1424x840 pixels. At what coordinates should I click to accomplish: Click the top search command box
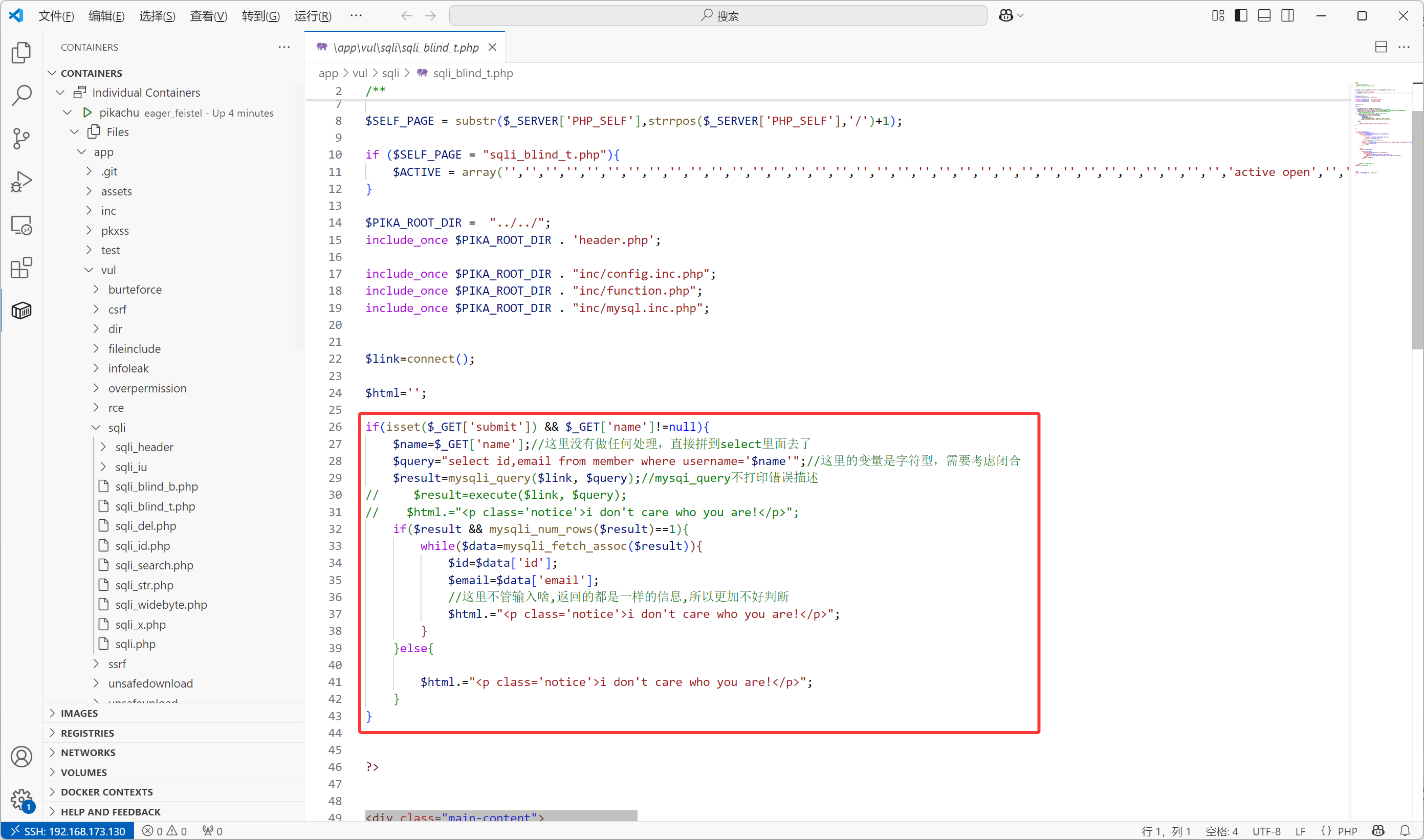pos(718,15)
